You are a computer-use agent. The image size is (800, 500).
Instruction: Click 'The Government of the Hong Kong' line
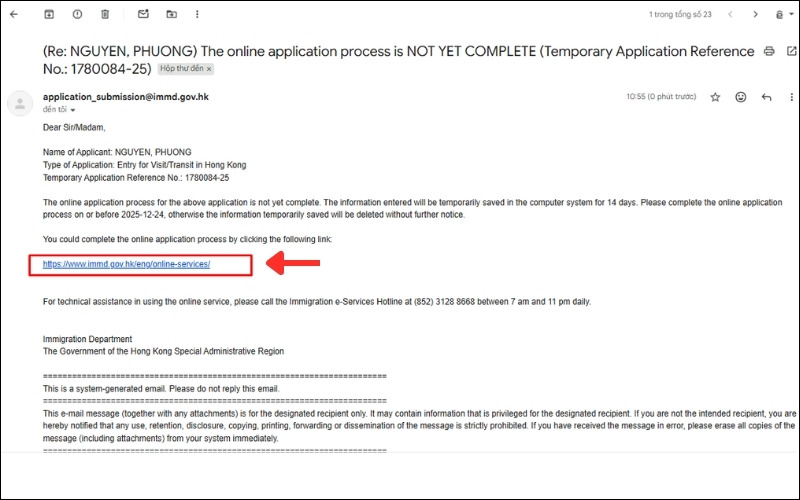[163, 351]
